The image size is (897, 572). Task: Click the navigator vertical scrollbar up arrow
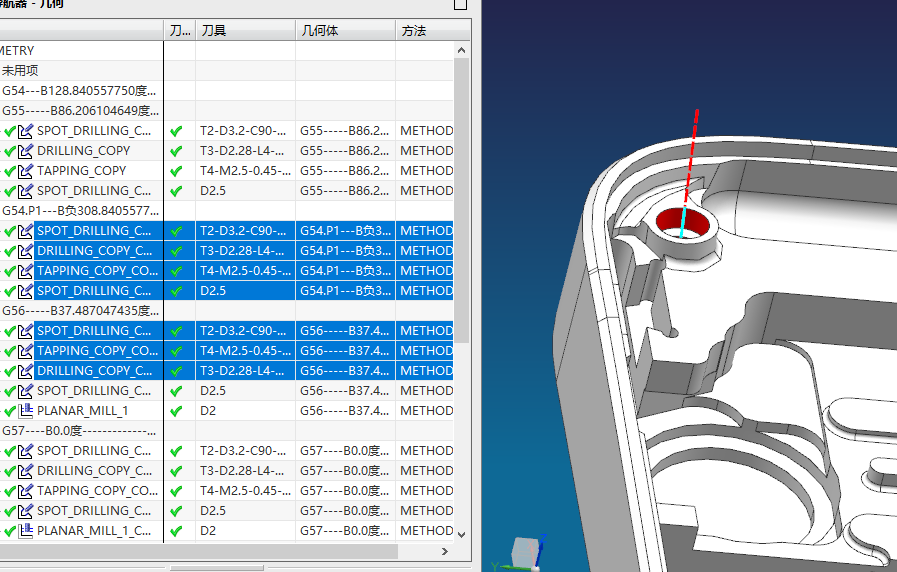click(x=462, y=50)
